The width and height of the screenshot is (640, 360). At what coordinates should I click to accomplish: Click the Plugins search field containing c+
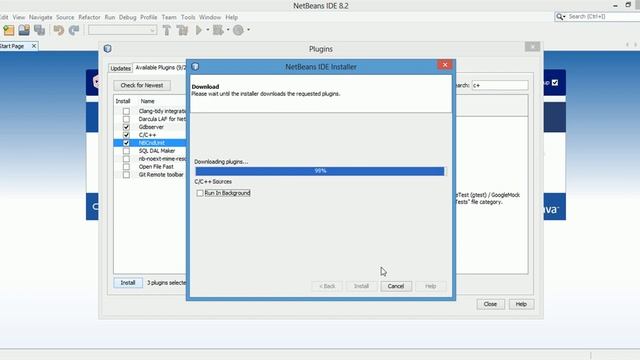coord(500,85)
